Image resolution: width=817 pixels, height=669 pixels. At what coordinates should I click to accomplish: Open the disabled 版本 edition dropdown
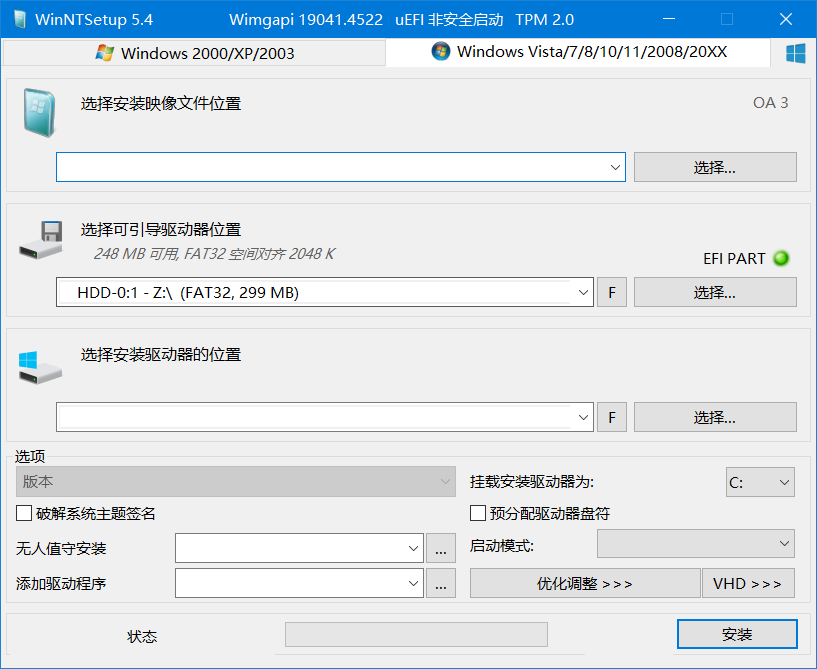[236, 481]
